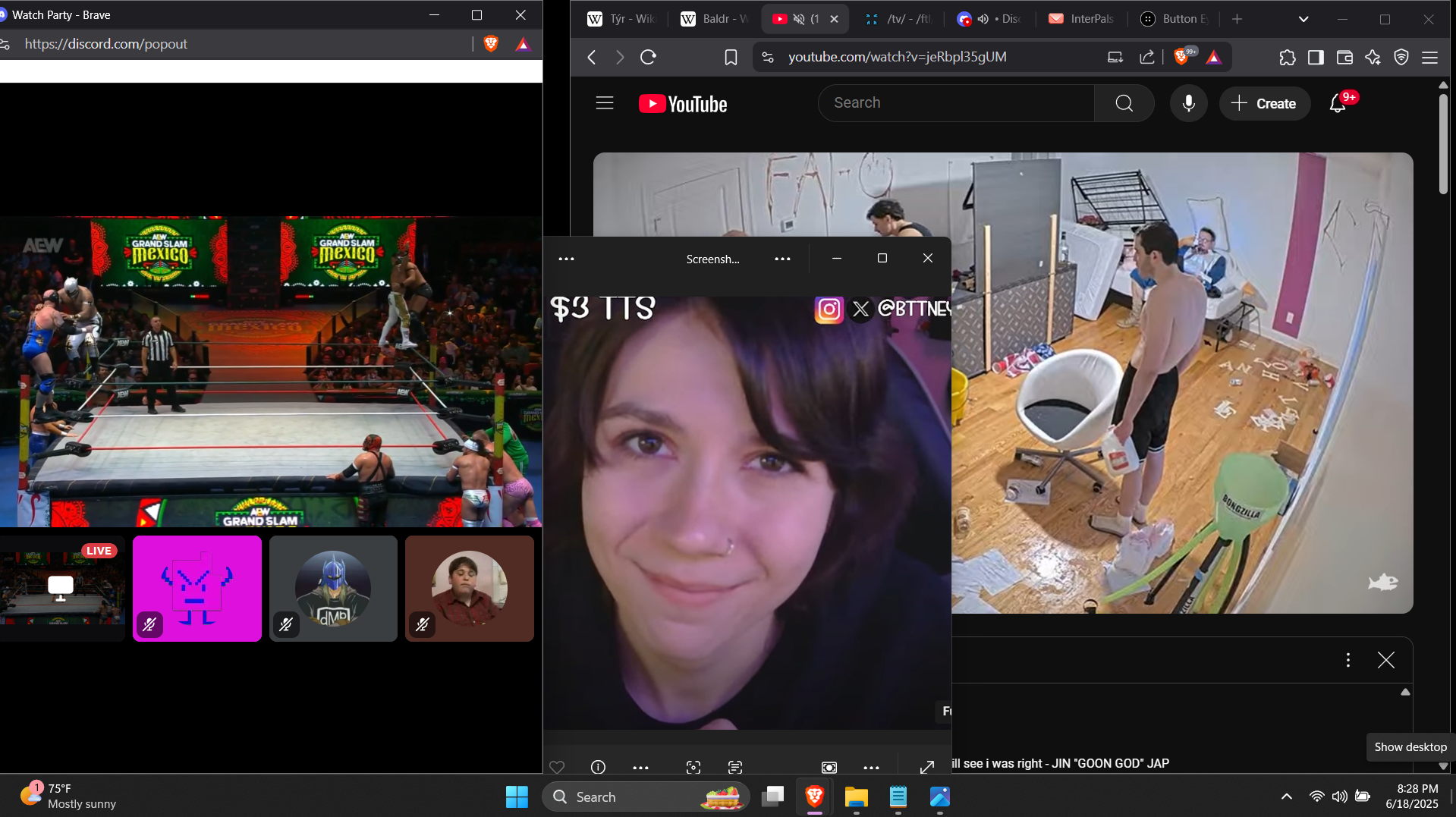Expand the system tray hidden icons chevron
This screenshot has height=817, width=1456.
click(x=1287, y=797)
